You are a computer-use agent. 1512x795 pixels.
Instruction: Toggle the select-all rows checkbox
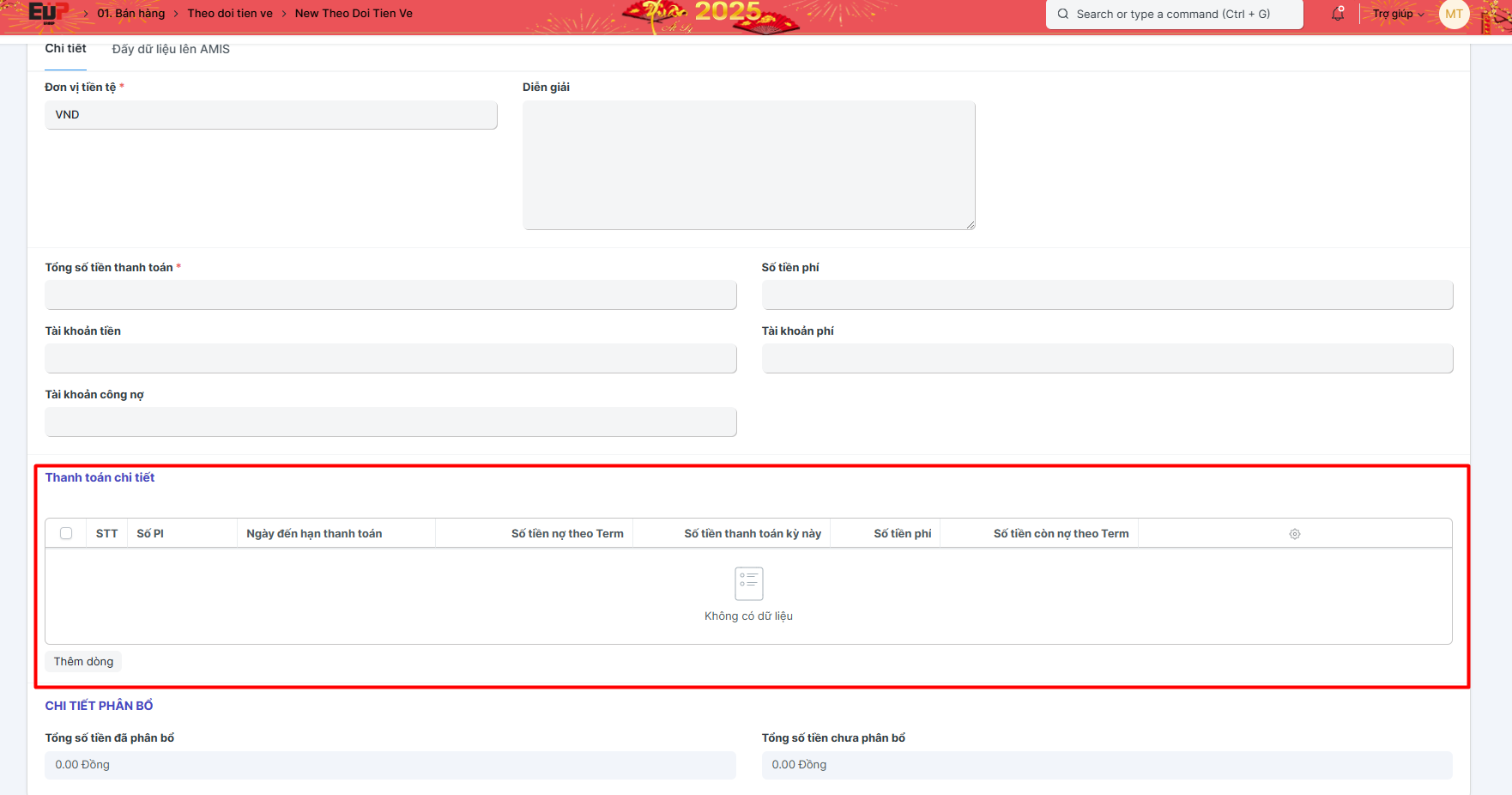pos(66,533)
